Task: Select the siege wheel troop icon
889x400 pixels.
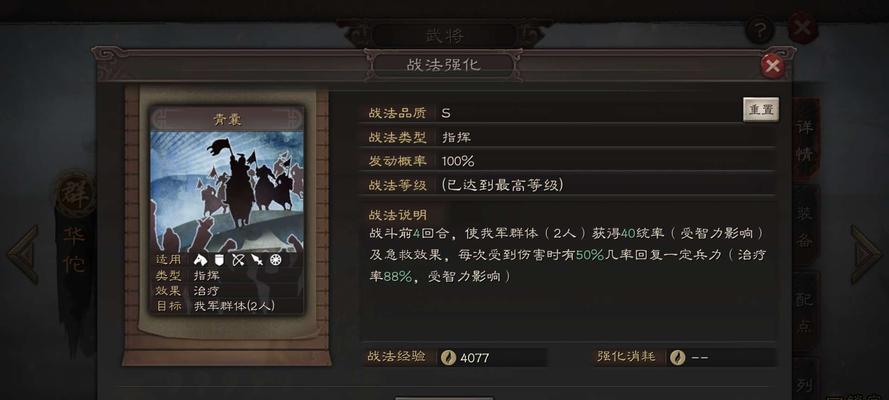Action: pyautogui.click(x=276, y=260)
